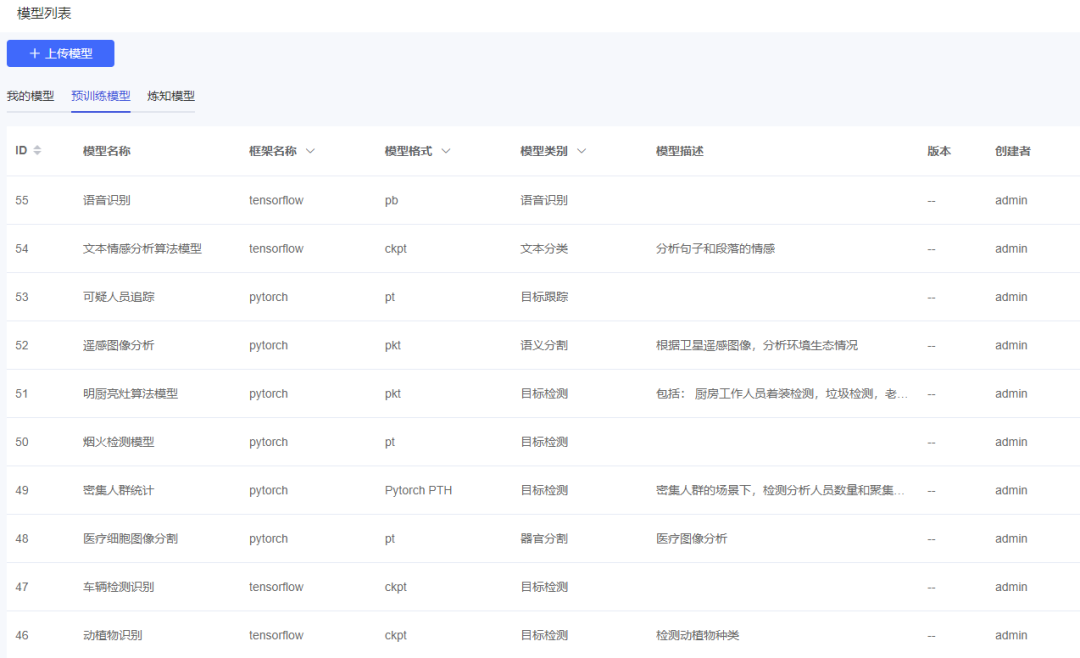Click 动植物识别 model name
The width and height of the screenshot is (1080, 658).
(x=112, y=635)
